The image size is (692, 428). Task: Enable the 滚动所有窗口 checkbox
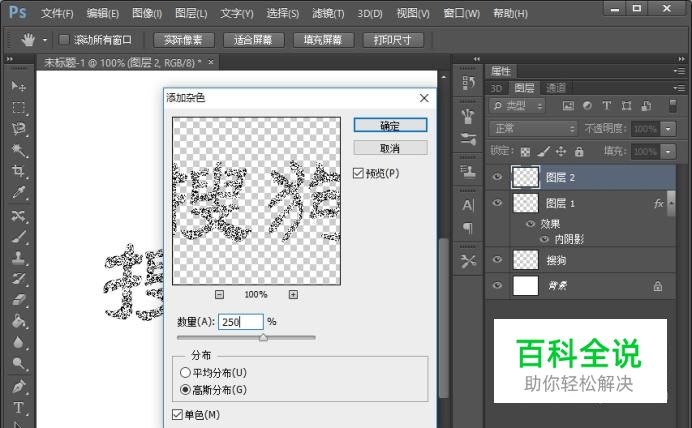(x=64, y=40)
